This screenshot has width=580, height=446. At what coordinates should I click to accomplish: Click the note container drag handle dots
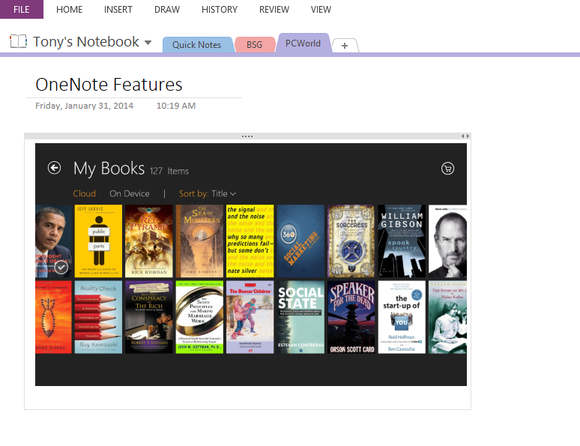pyautogui.click(x=247, y=136)
